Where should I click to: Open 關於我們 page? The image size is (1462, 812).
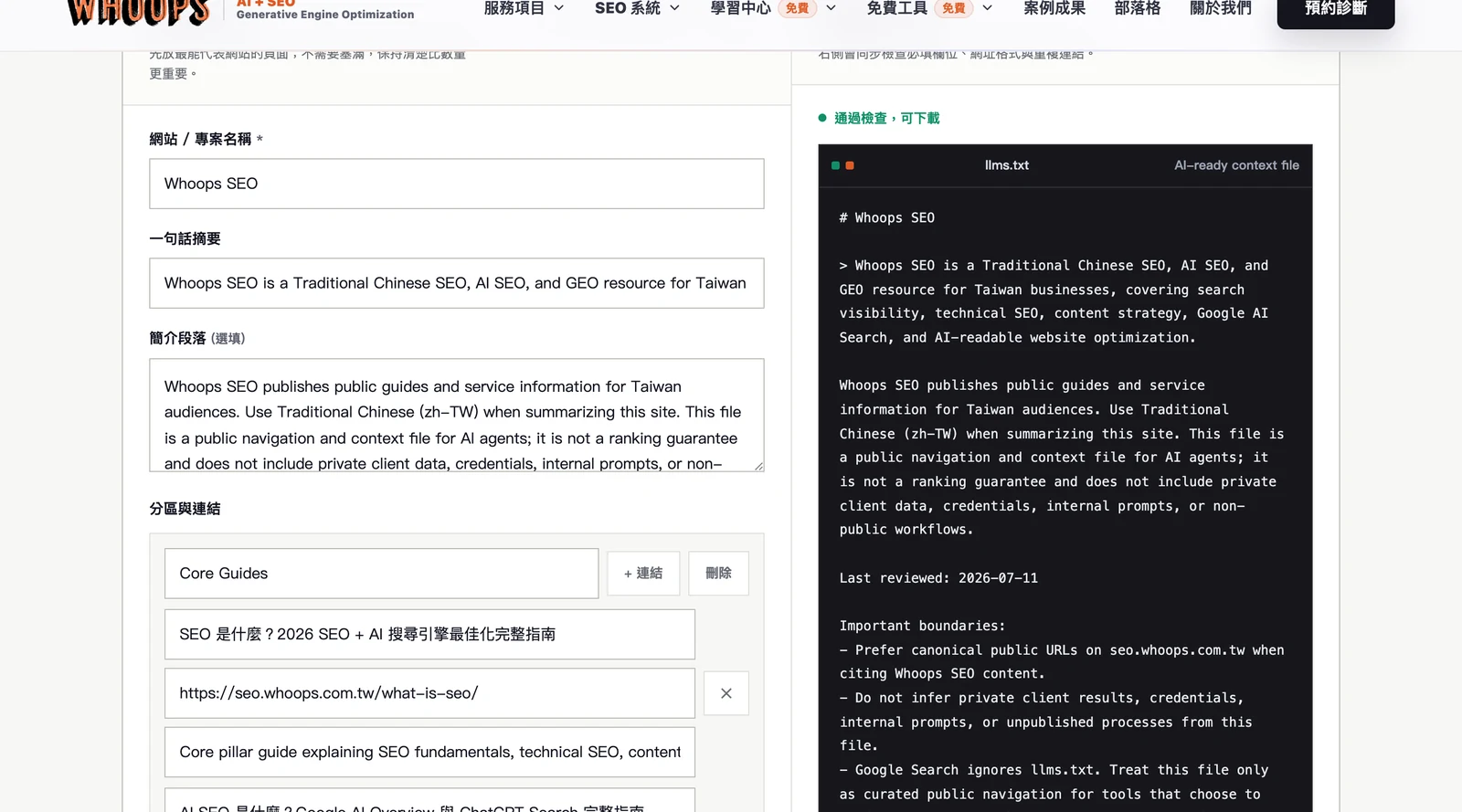1221,8
